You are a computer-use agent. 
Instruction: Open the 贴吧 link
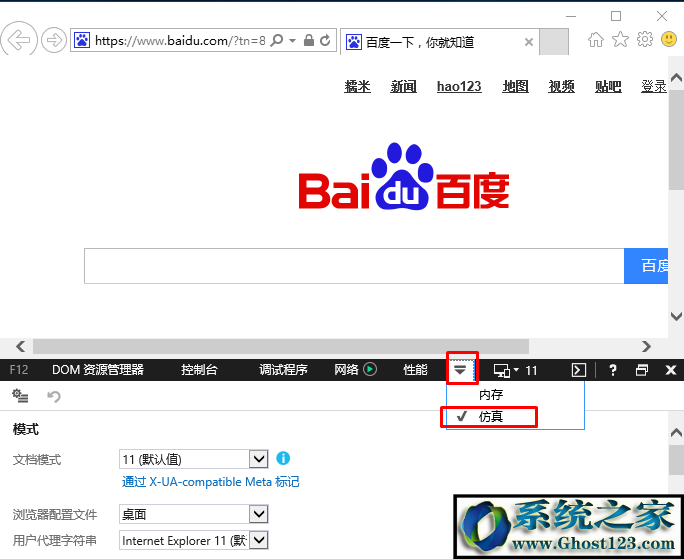tap(608, 86)
